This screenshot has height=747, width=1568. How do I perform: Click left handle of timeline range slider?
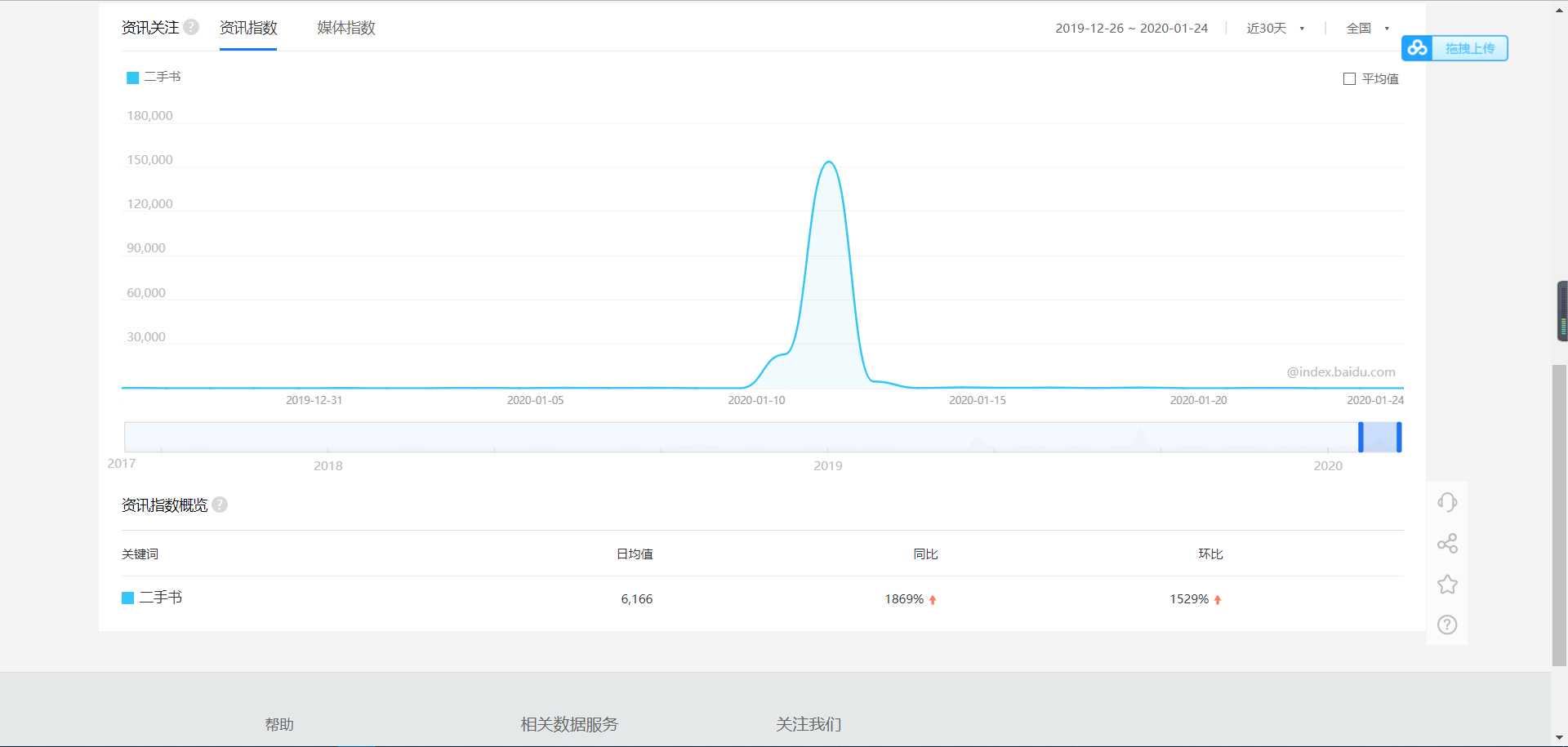(1361, 437)
